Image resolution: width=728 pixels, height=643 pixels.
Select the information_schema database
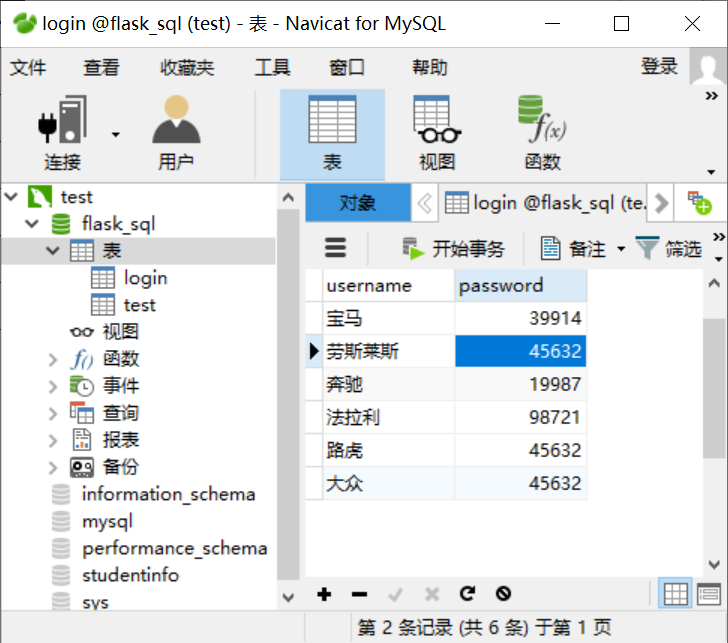pyautogui.click(x=168, y=494)
